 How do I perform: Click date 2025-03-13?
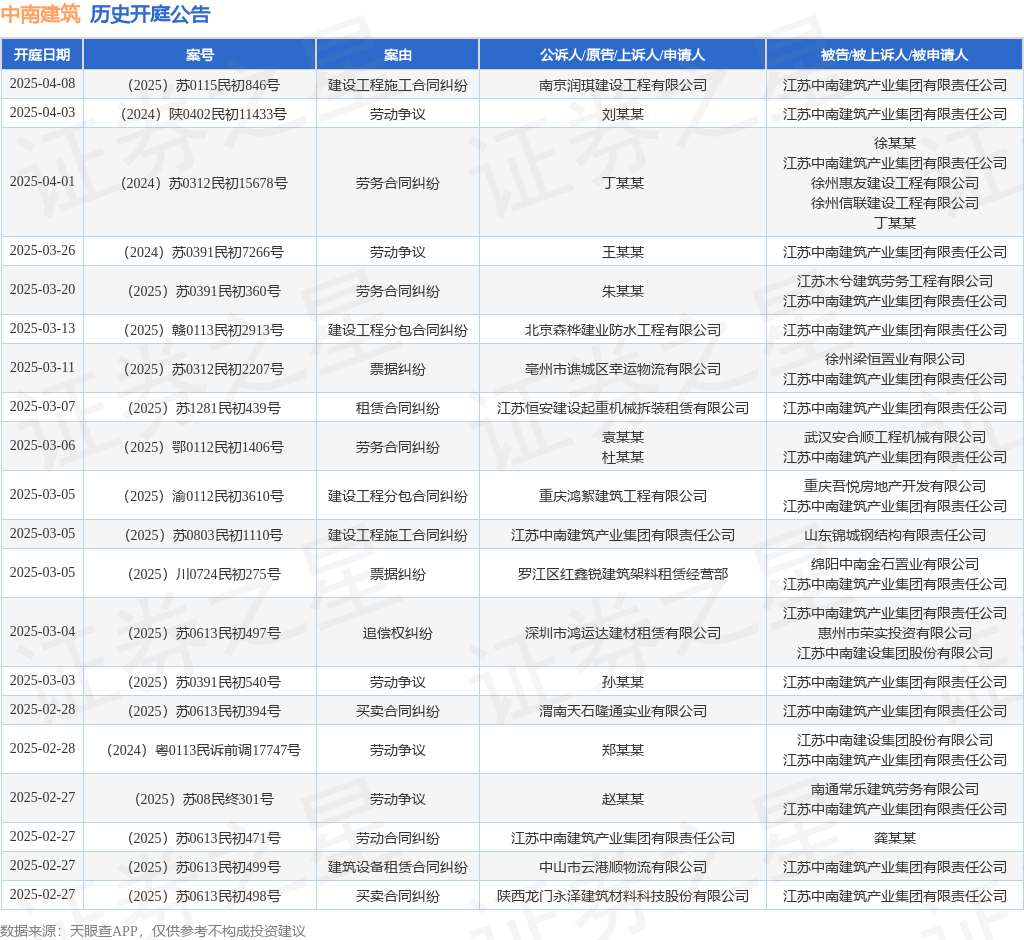42,328
